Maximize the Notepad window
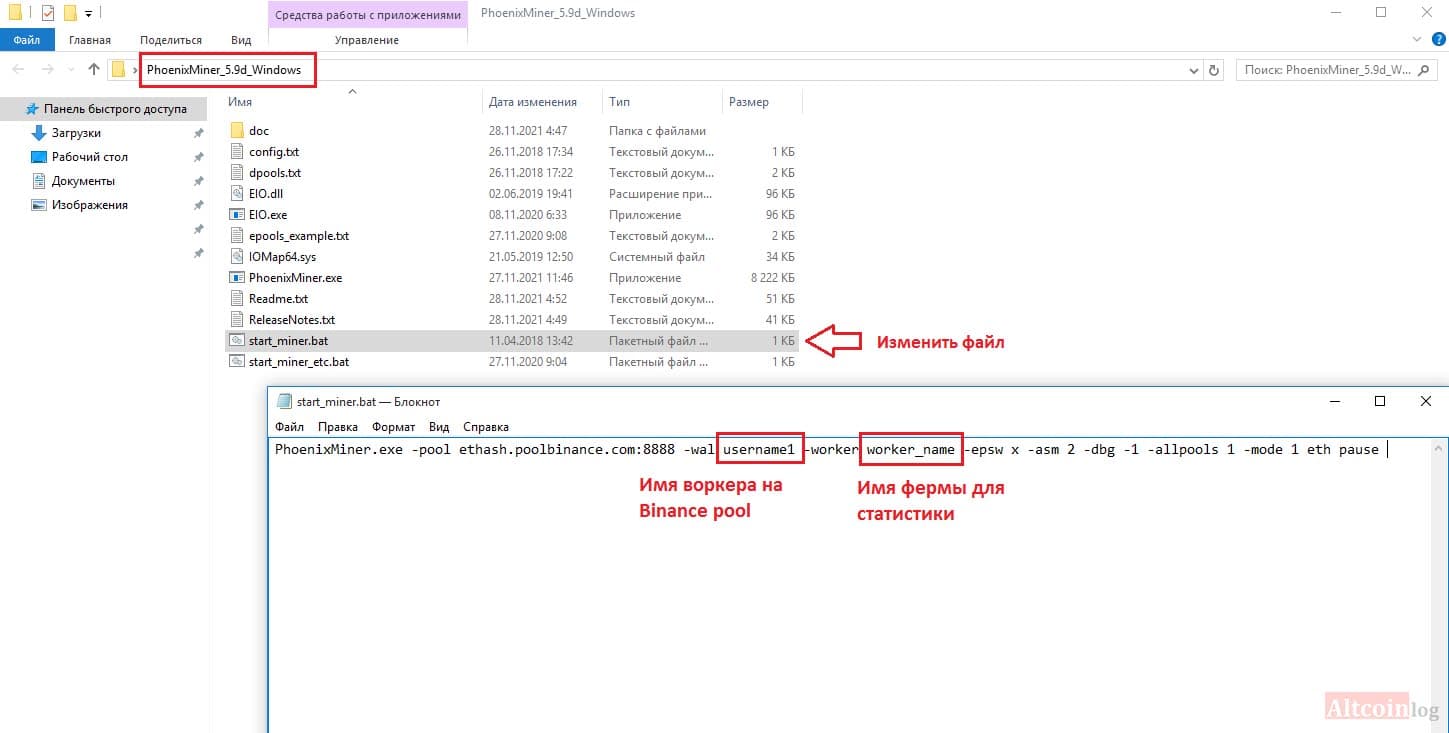The height and width of the screenshot is (733, 1449). [x=1380, y=401]
